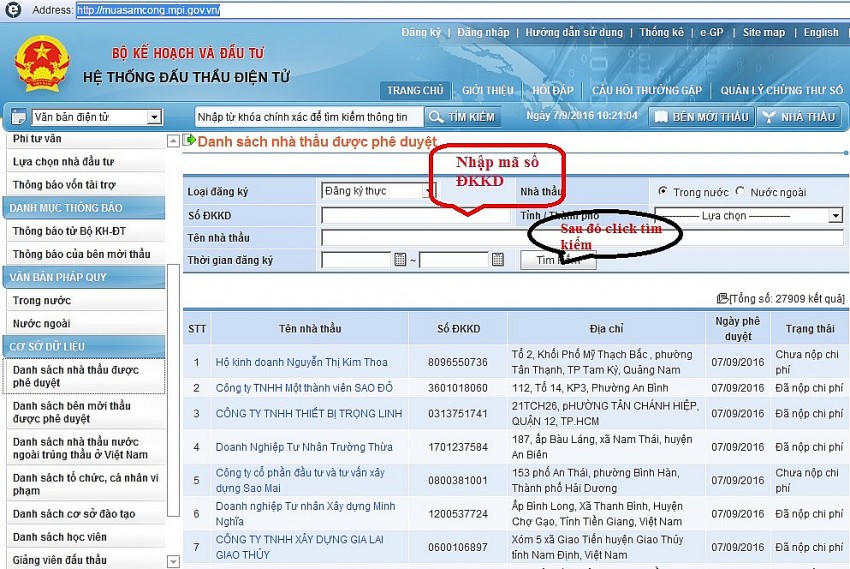This screenshot has width=850, height=569.
Task: Open the BÊN MỜI THẦU section
Action: 700,117
